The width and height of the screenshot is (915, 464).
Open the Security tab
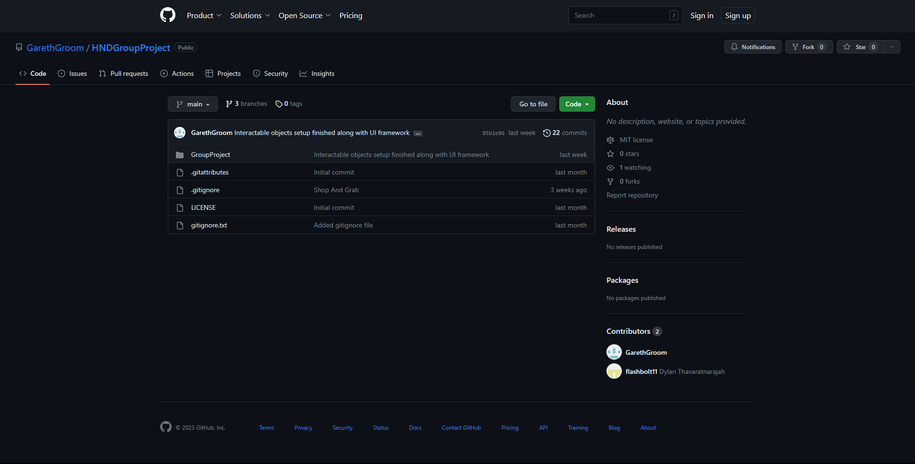270,74
